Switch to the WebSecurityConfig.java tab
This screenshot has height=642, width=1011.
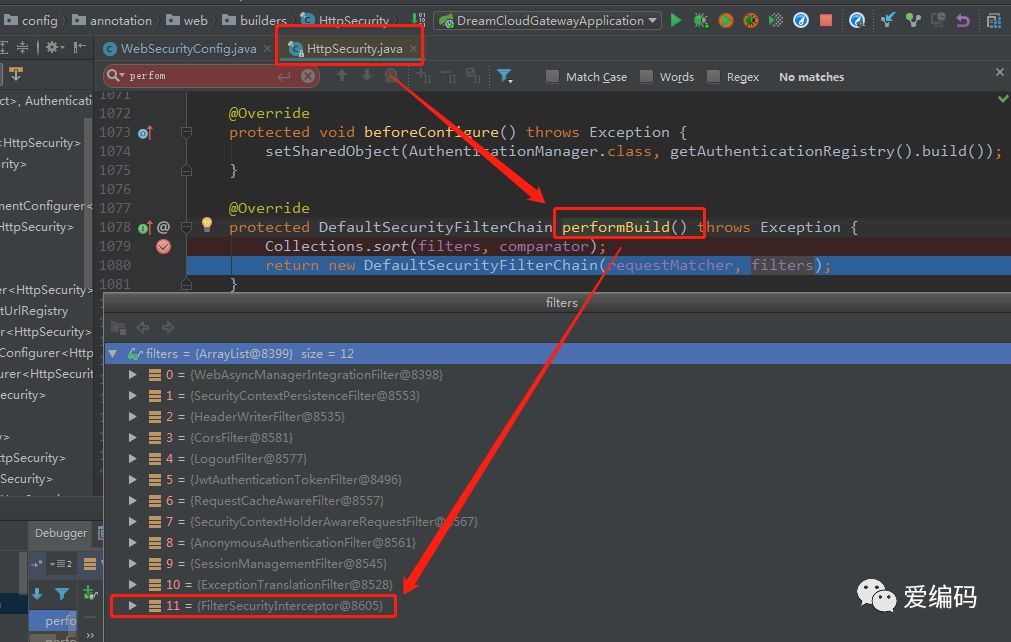188,48
